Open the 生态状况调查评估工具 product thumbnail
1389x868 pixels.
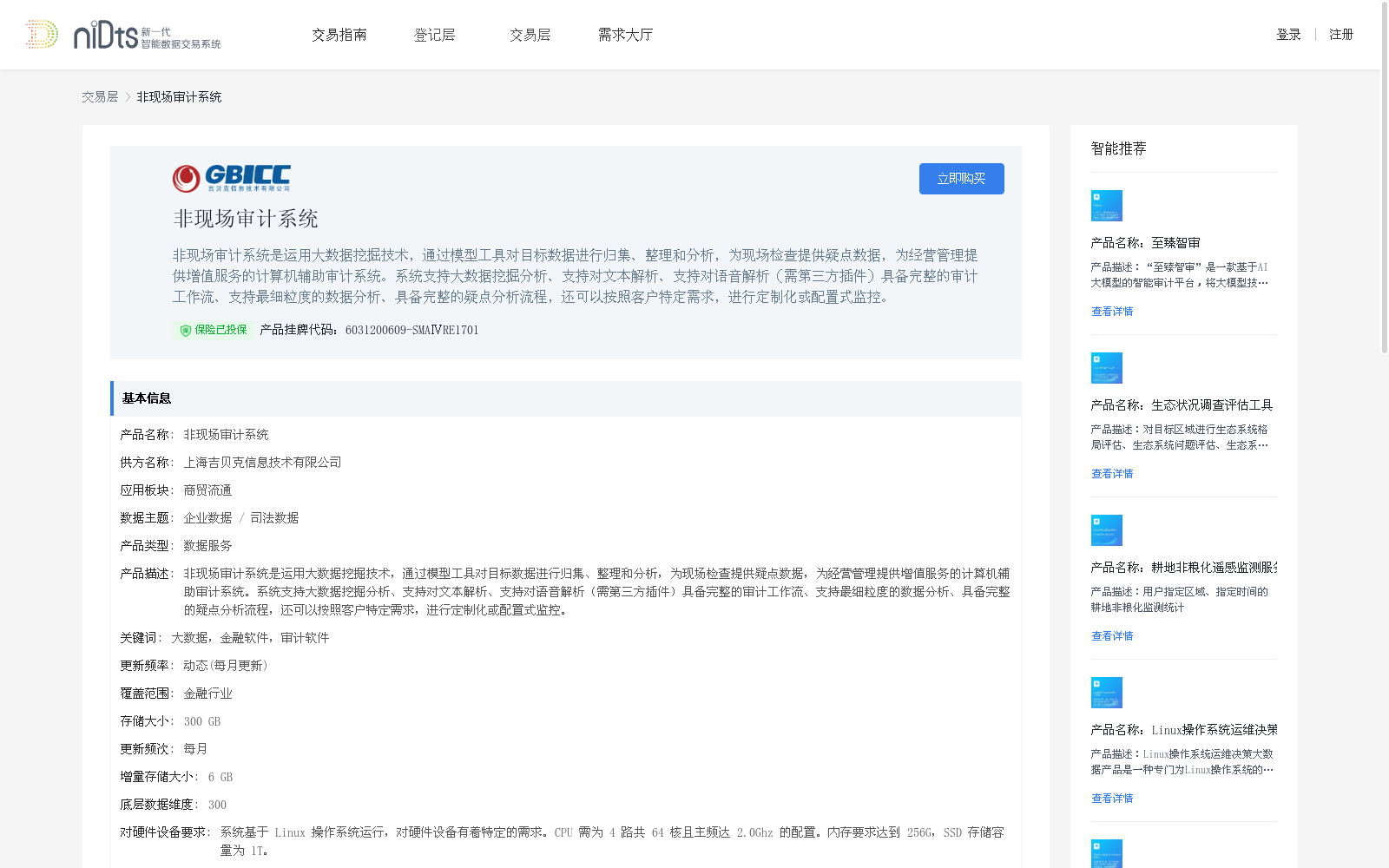point(1106,368)
